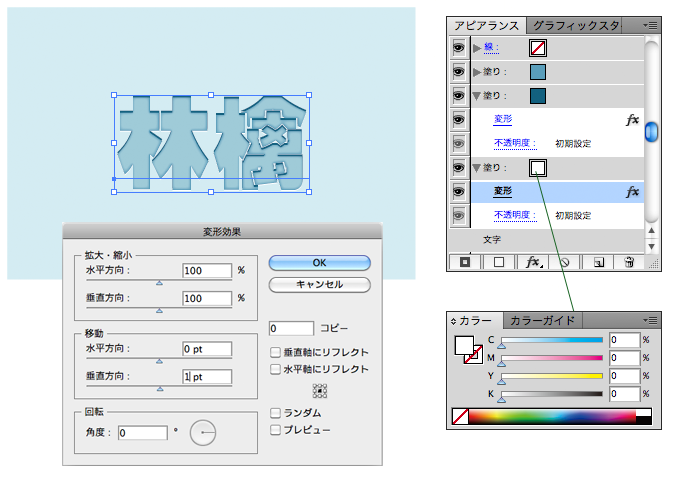Open the Add New Effect fx menu button

[533, 263]
